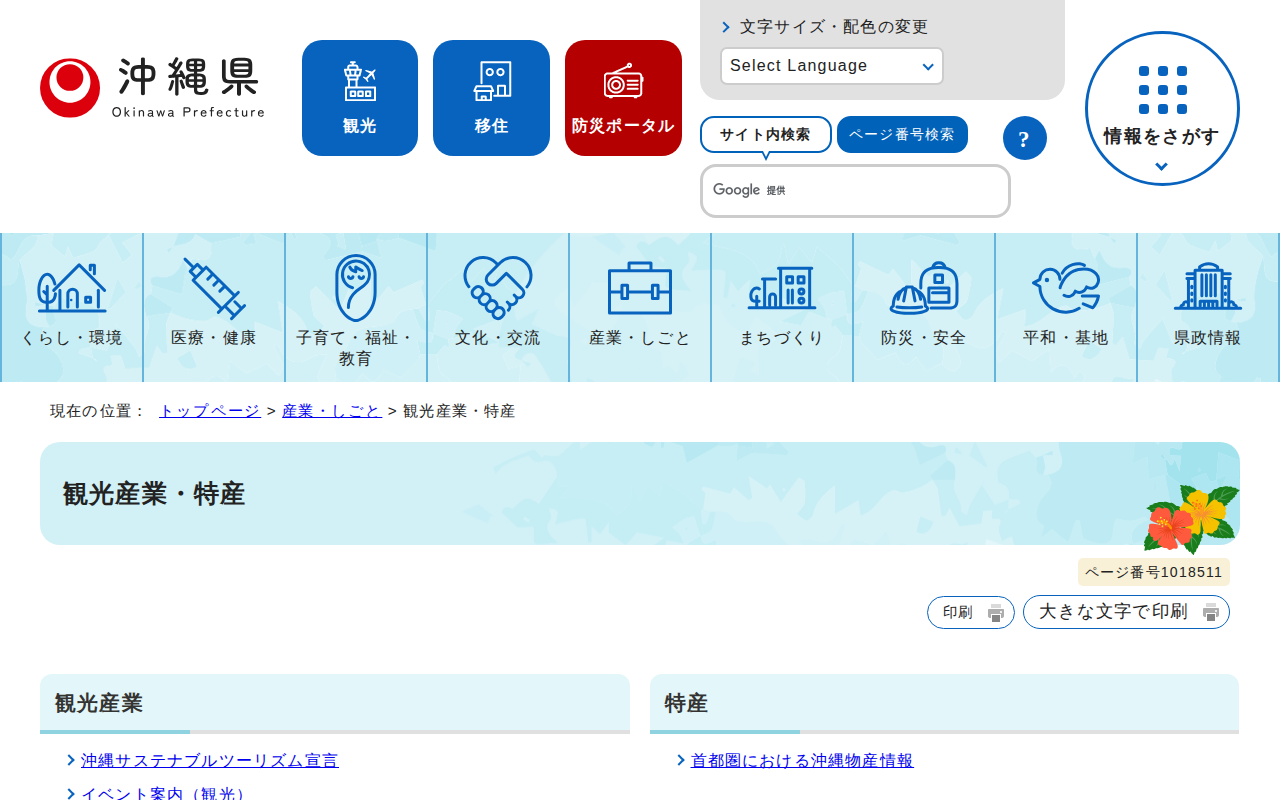Viewport: 1280px width, 800px height.
Task: Open 沖縄サステナブルツーリズム宣言 link
Action: 210,761
